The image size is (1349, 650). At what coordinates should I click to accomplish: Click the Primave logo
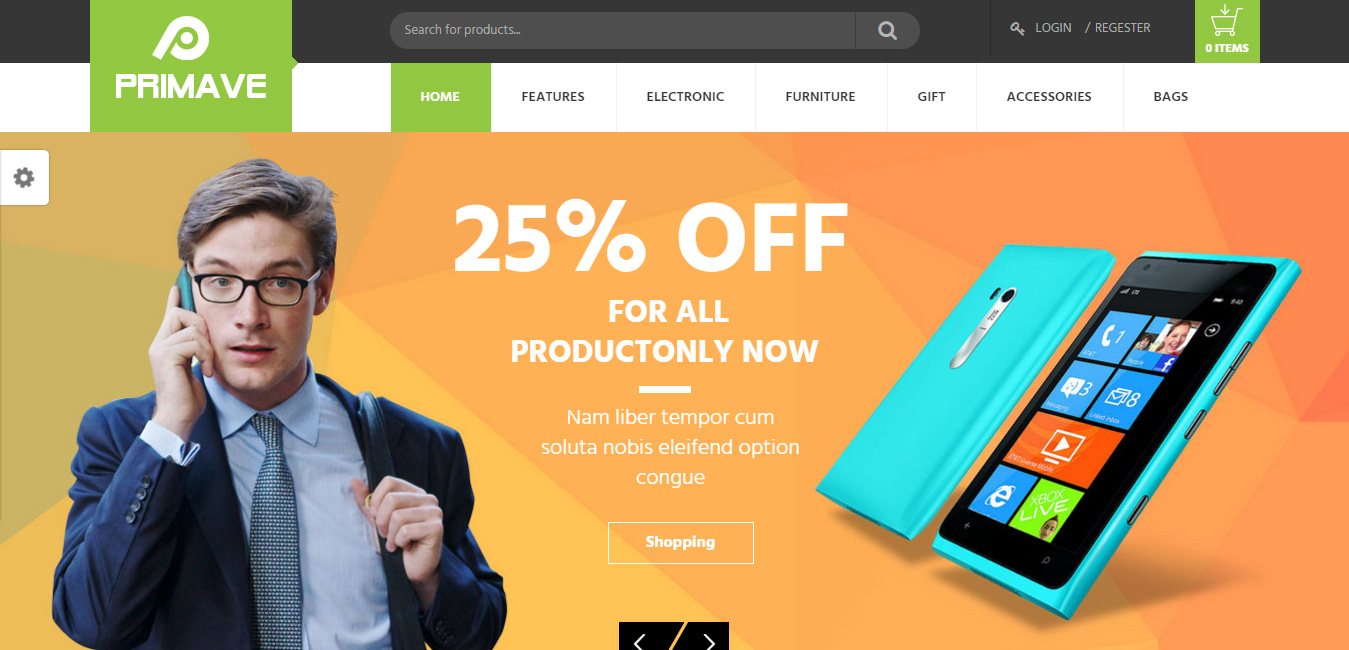click(x=191, y=66)
